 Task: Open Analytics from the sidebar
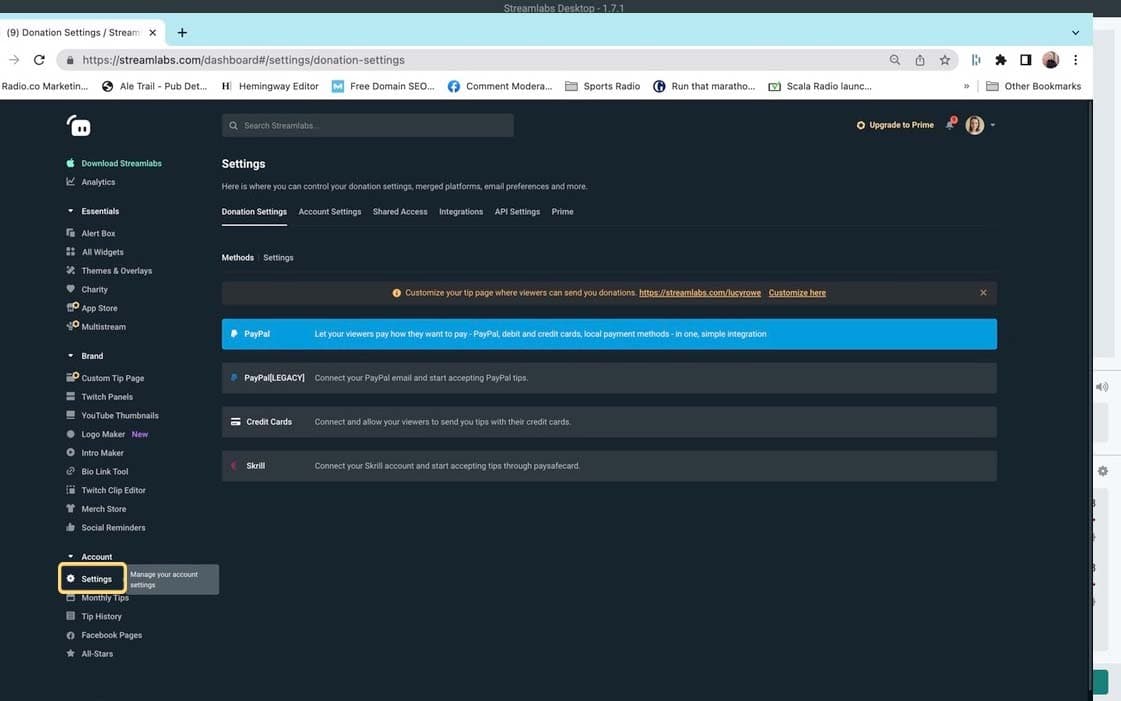coord(99,181)
